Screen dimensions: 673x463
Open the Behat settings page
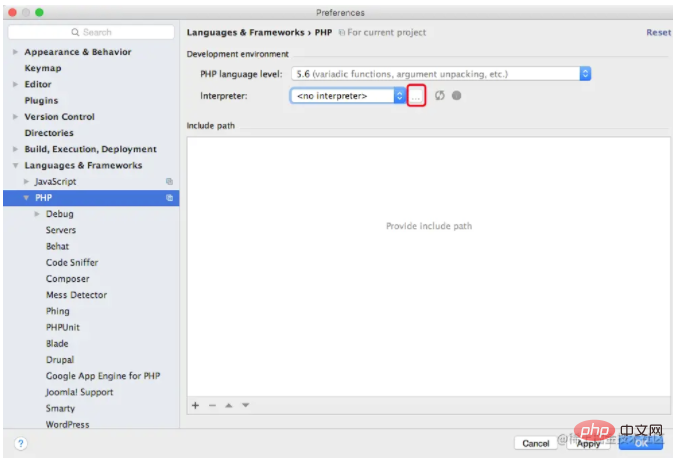pyautogui.click(x=58, y=246)
